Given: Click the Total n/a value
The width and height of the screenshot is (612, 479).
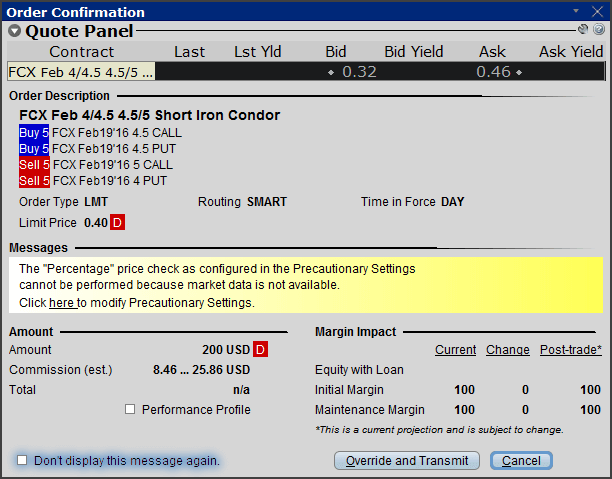Looking at the screenshot, I should coord(242,390).
